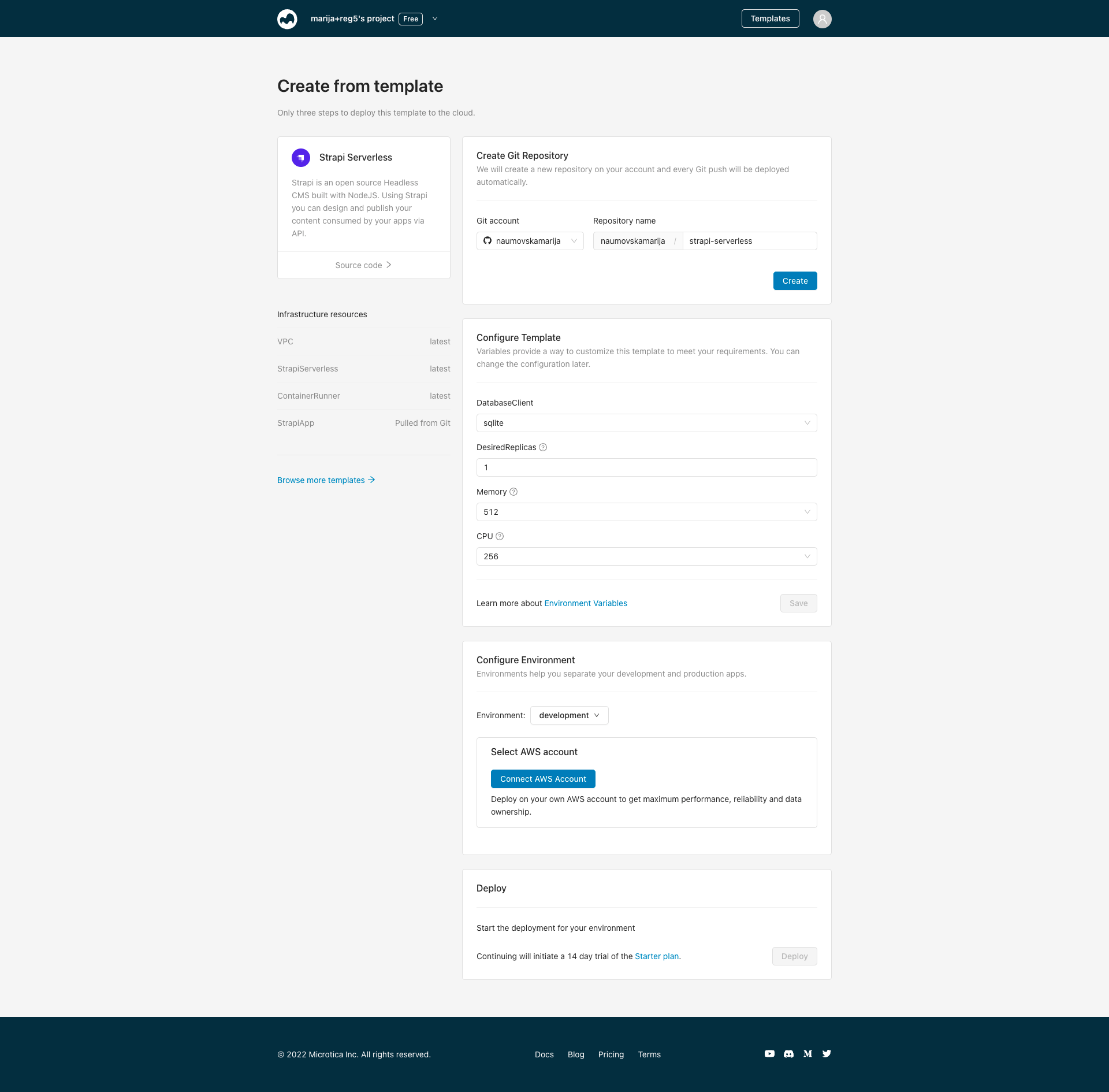Image resolution: width=1109 pixels, height=1092 pixels.
Task: Click Connect AWS Account button
Action: [x=543, y=779]
